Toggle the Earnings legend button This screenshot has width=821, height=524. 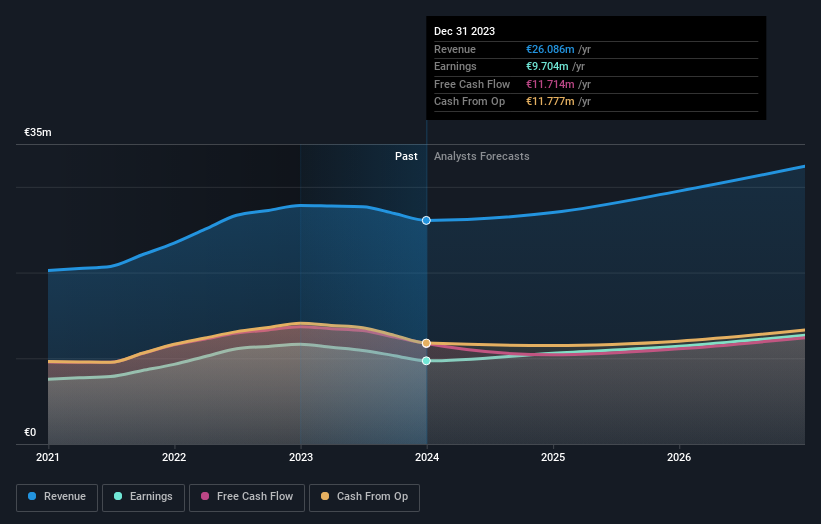point(143,497)
